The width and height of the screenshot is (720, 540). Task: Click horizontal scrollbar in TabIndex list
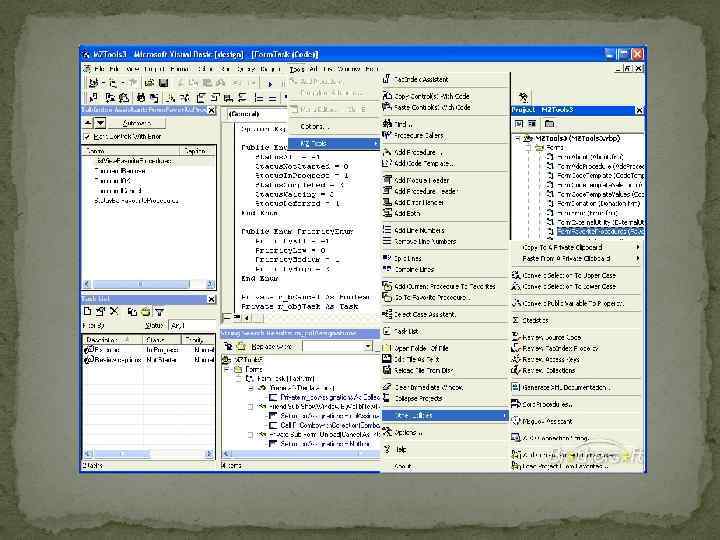[149, 284]
